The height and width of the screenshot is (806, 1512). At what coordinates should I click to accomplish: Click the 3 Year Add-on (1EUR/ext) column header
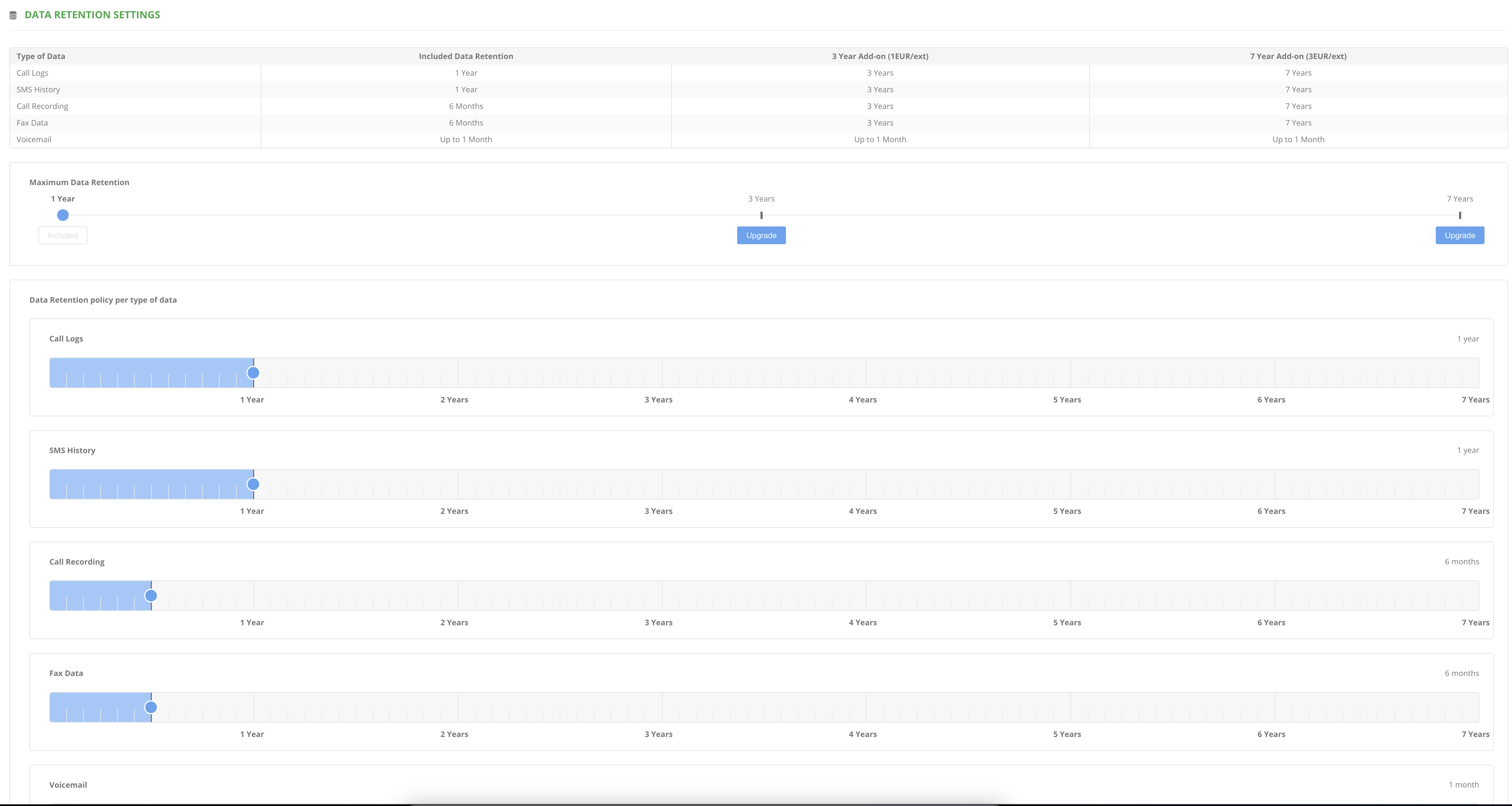click(880, 56)
